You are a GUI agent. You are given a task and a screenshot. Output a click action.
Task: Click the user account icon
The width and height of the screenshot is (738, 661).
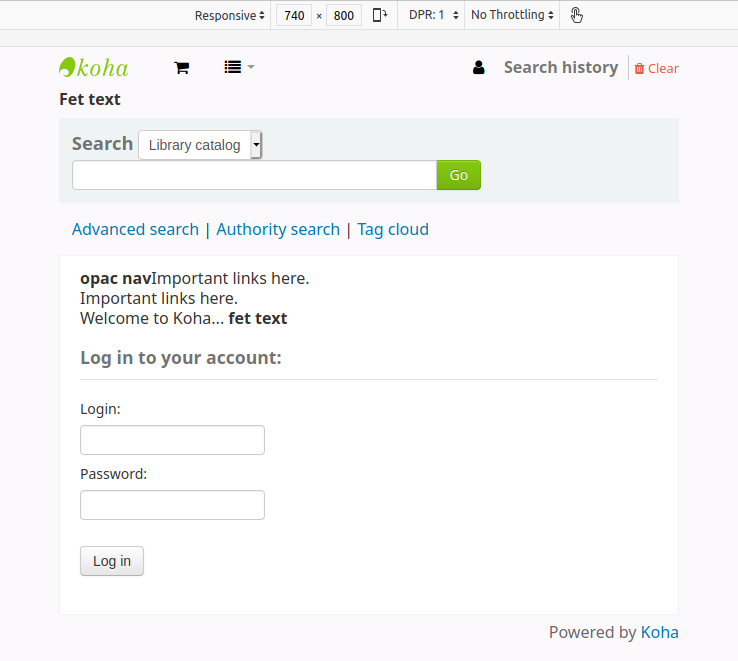click(479, 68)
